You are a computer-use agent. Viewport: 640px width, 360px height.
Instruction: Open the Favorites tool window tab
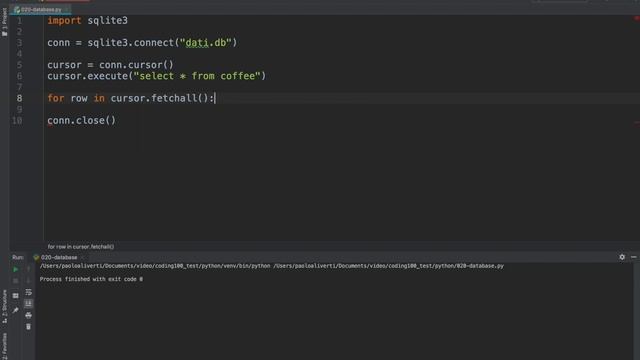pos(4,346)
